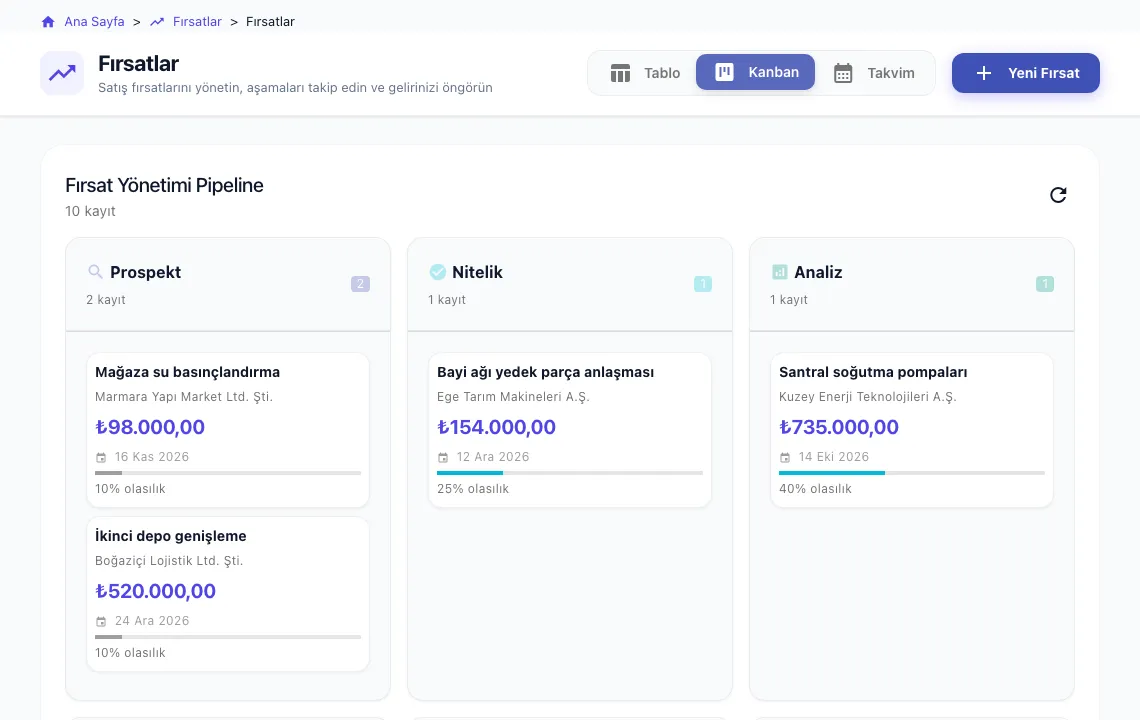Click Marmara Yapı Market Ltd. Şti. company name

184,396
